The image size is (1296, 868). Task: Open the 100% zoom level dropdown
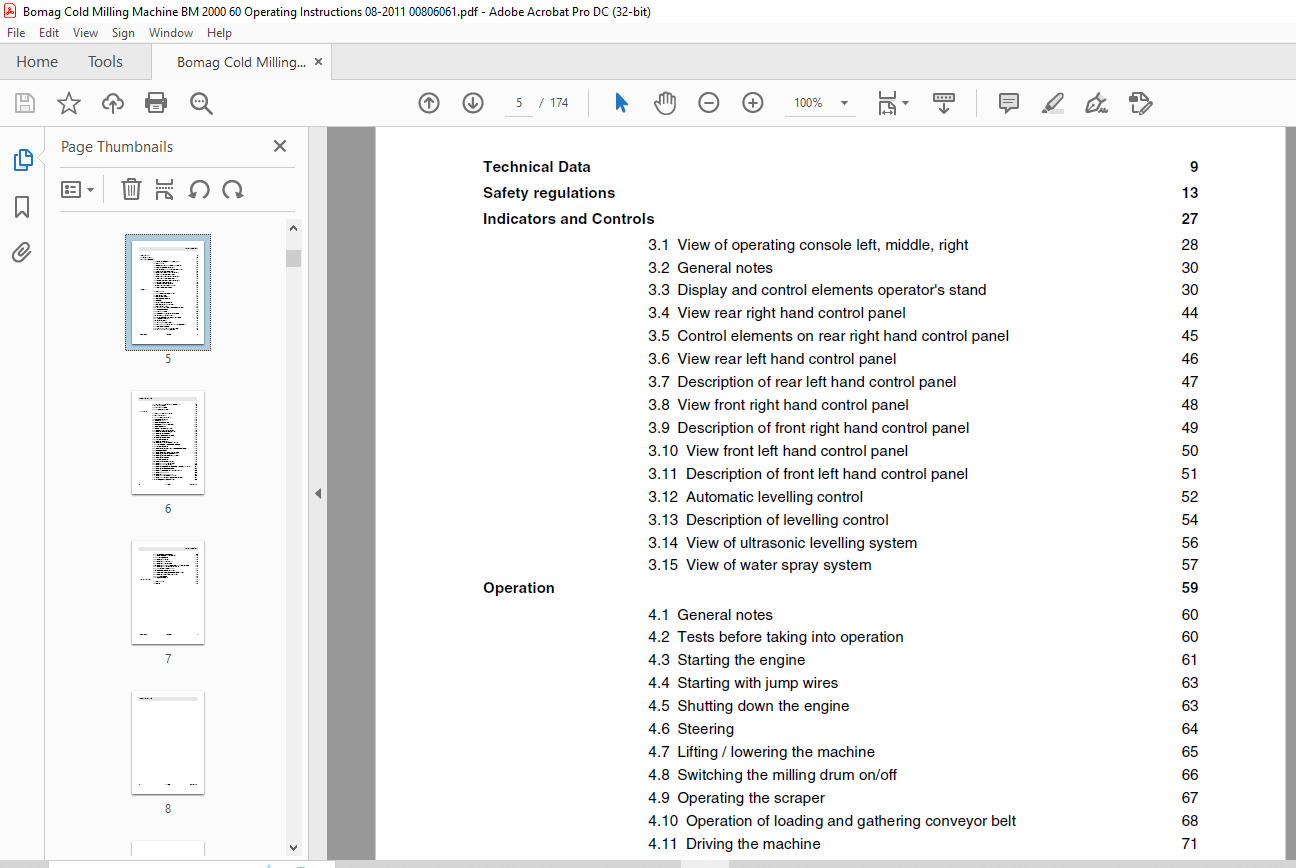pyautogui.click(x=844, y=103)
